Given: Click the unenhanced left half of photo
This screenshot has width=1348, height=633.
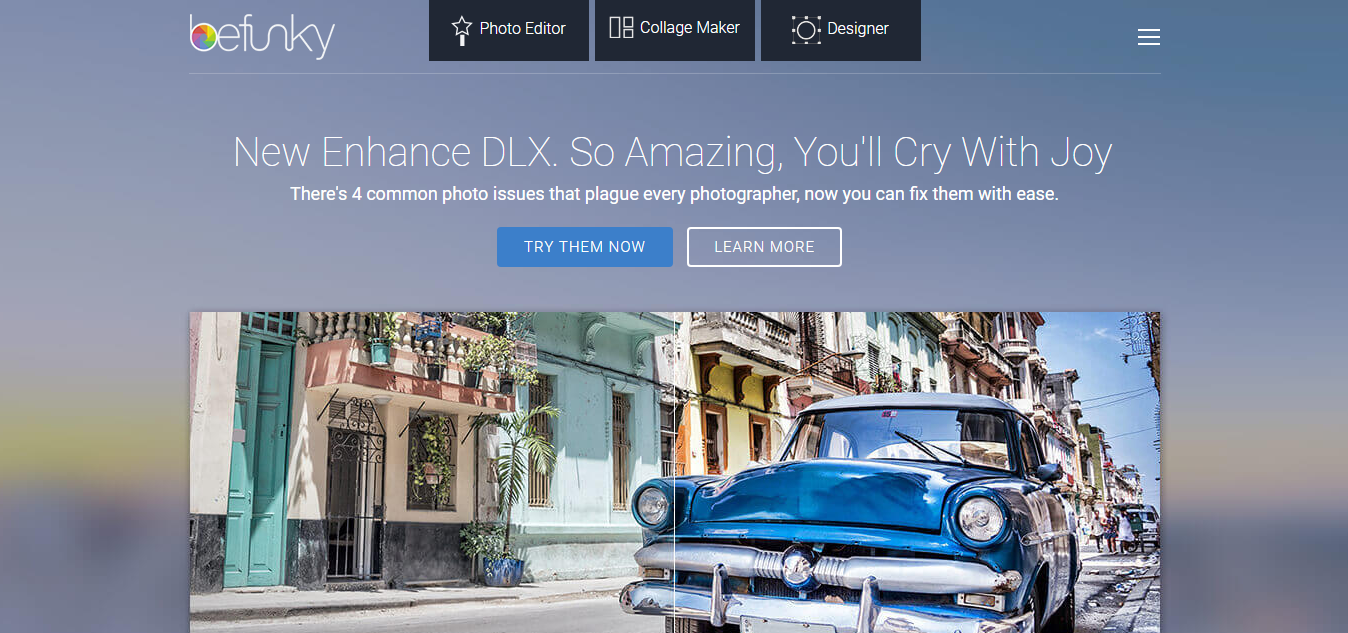Looking at the screenshot, I should [x=432, y=472].
